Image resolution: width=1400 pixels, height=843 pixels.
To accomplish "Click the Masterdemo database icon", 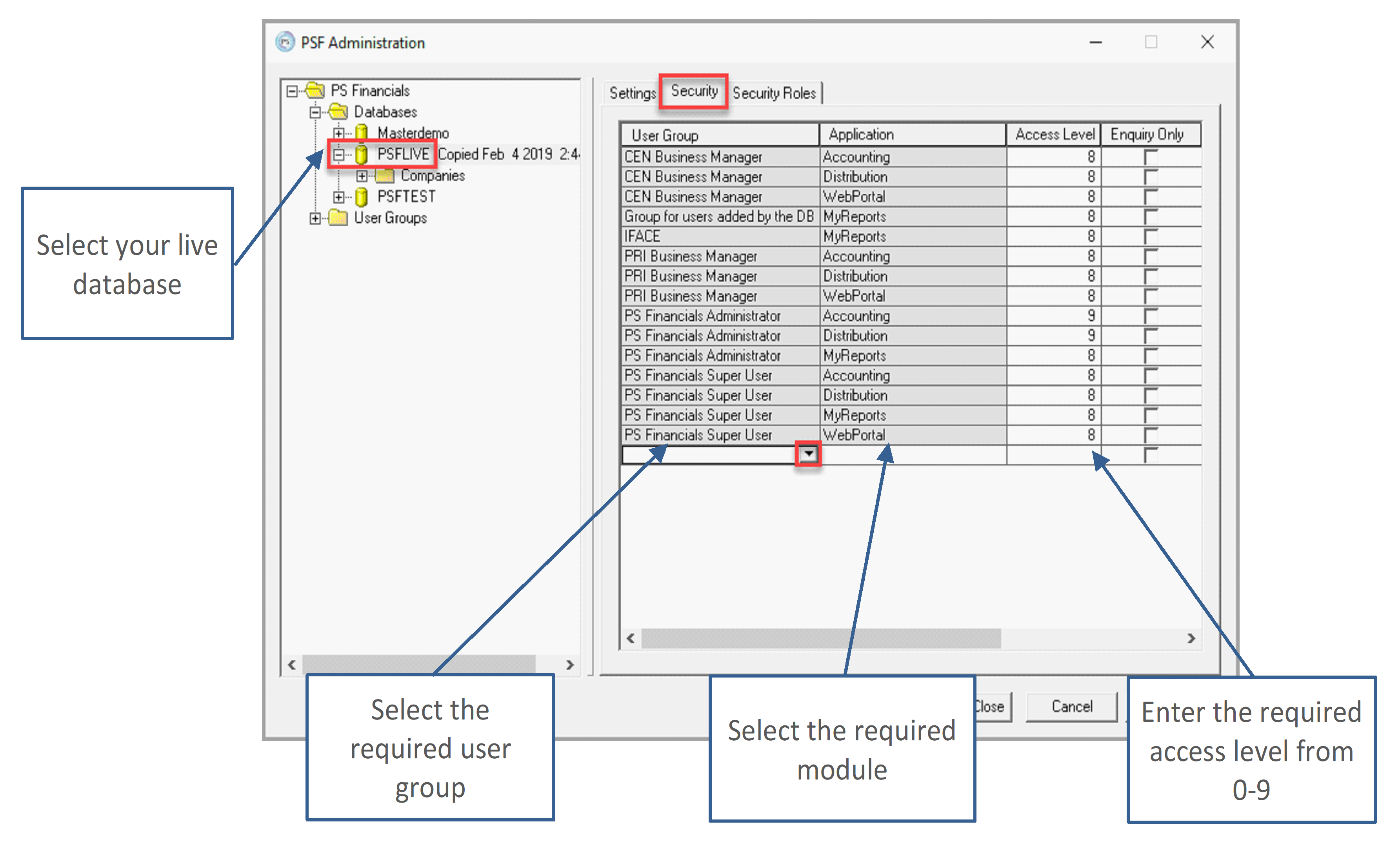I will point(361,133).
